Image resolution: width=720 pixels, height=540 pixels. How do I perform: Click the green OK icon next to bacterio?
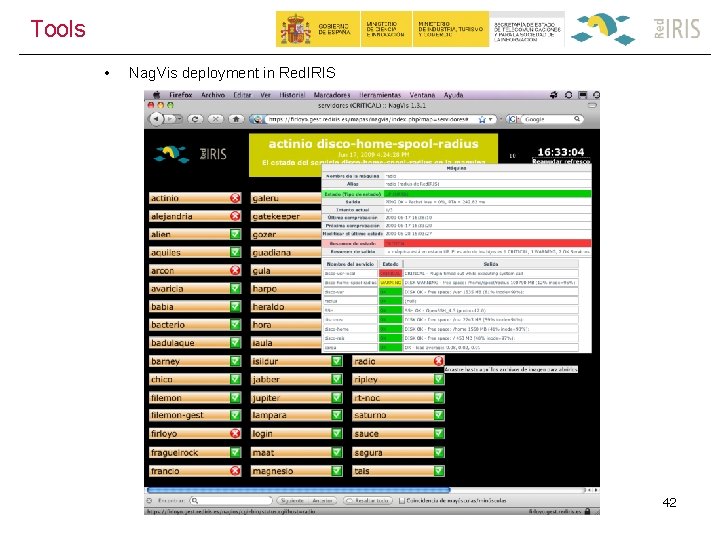pos(235,325)
